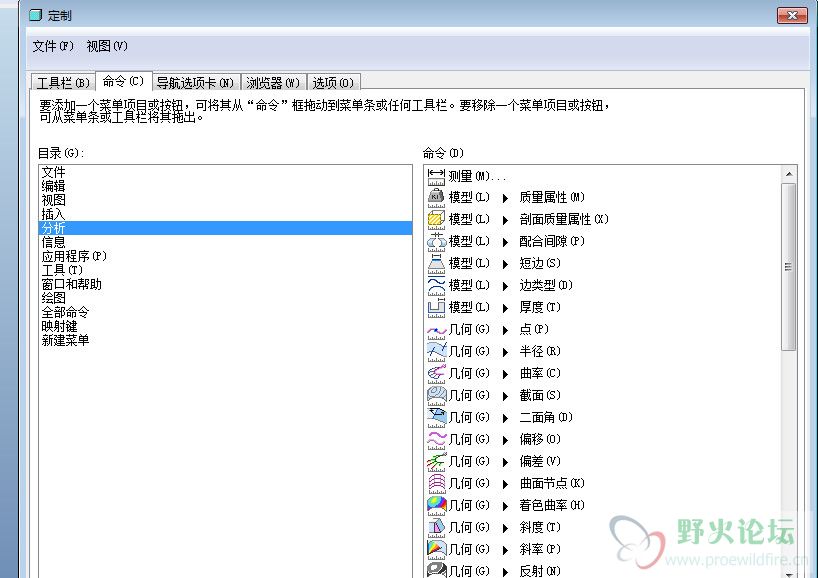The width and height of the screenshot is (818, 578).
Task: Select 绘图 in the category list
Action: pos(225,298)
